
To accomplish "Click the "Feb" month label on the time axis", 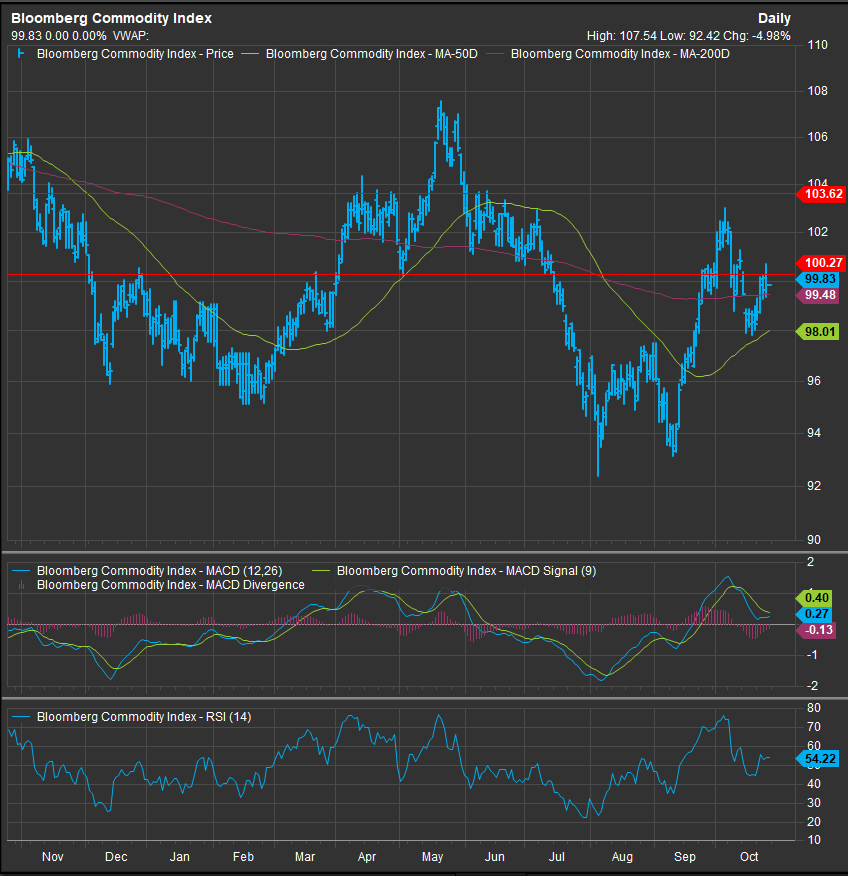I will [x=243, y=856].
